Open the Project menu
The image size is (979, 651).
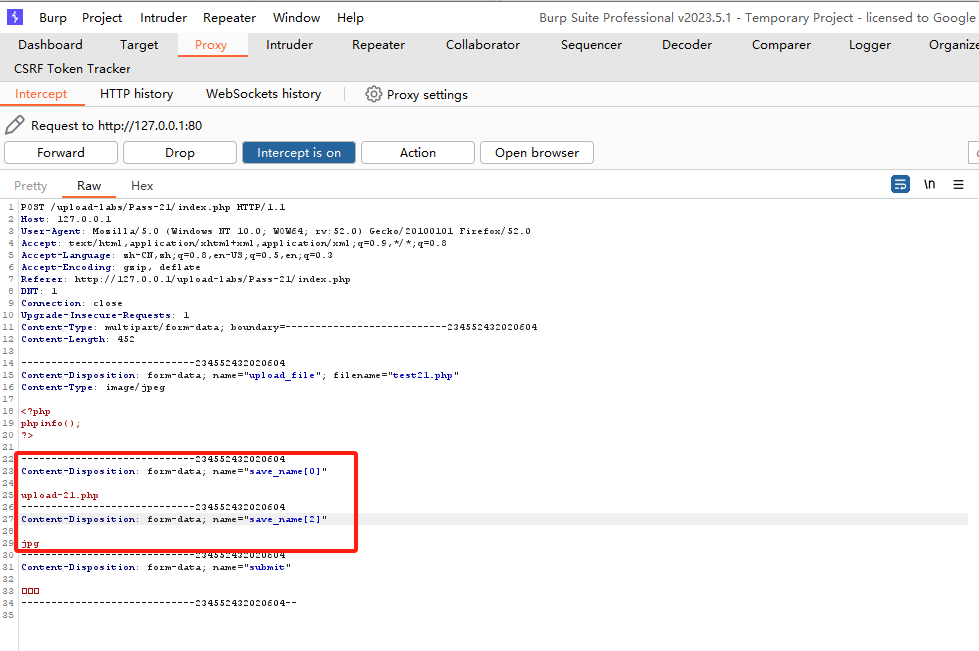point(102,17)
